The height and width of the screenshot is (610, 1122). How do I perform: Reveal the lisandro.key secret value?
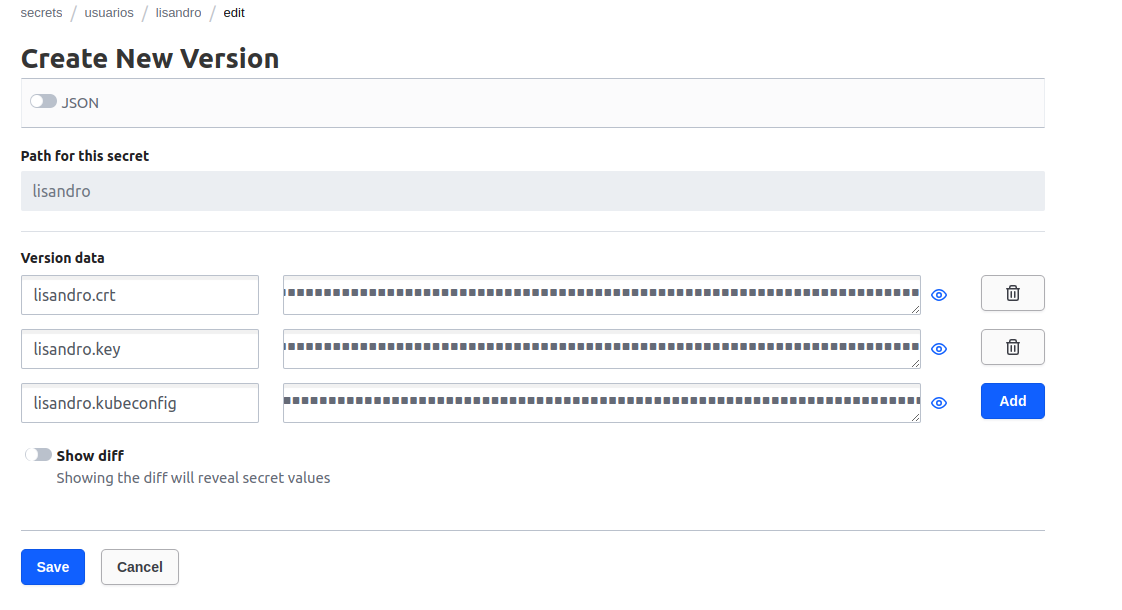tap(939, 349)
